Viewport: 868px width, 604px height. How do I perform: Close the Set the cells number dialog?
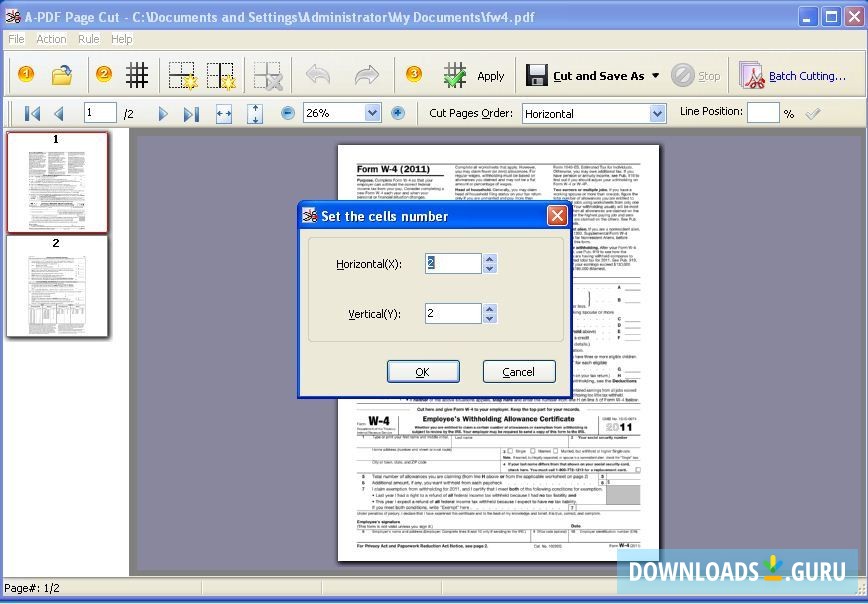point(557,216)
